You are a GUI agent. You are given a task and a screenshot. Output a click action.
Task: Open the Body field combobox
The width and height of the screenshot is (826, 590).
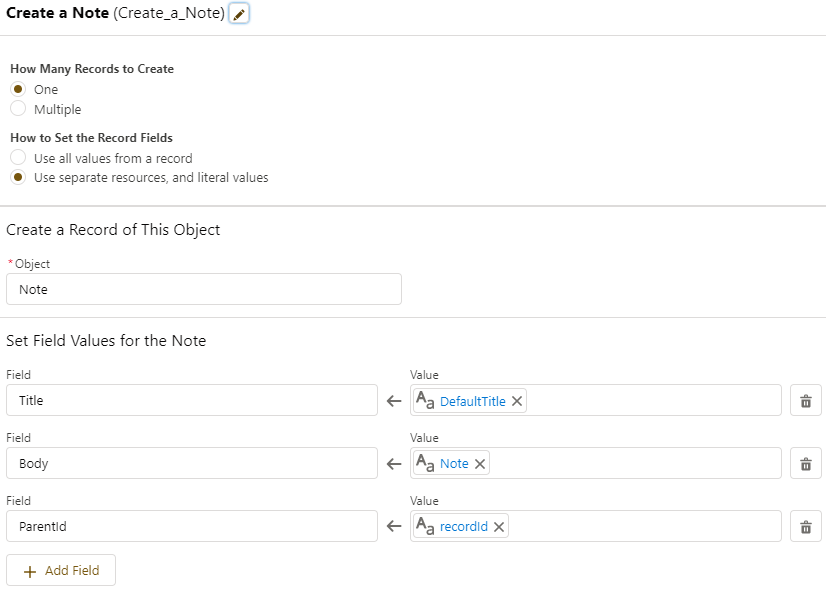pos(192,464)
